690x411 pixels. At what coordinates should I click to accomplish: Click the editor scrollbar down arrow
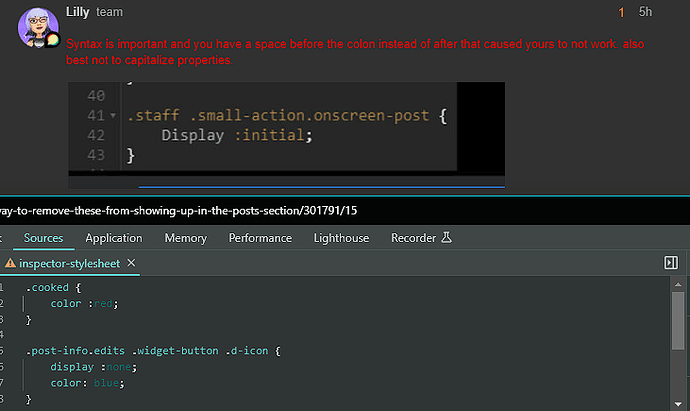point(678,404)
